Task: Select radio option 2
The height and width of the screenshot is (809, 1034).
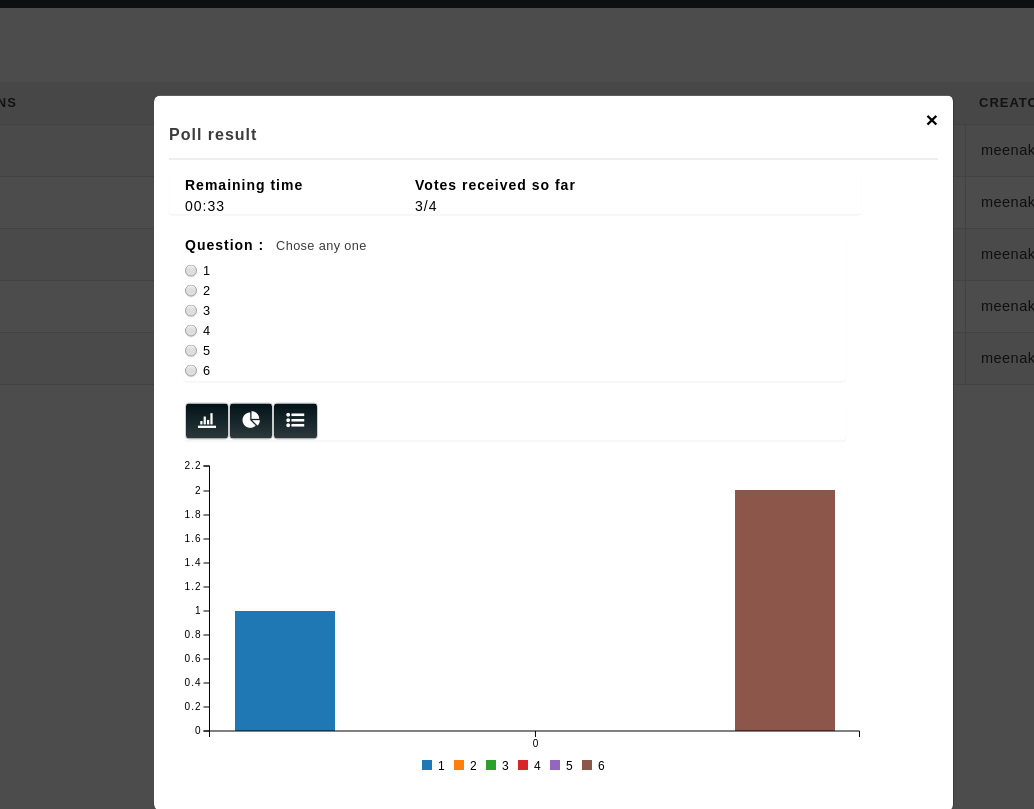Action: pyautogui.click(x=191, y=291)
